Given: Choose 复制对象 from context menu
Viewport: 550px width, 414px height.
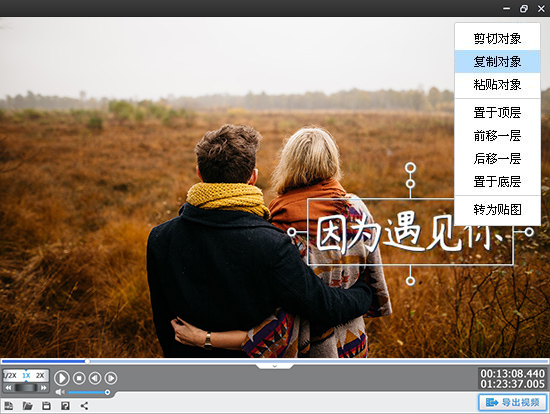Looking at the screenshot, I should click(x=497, y=62).
